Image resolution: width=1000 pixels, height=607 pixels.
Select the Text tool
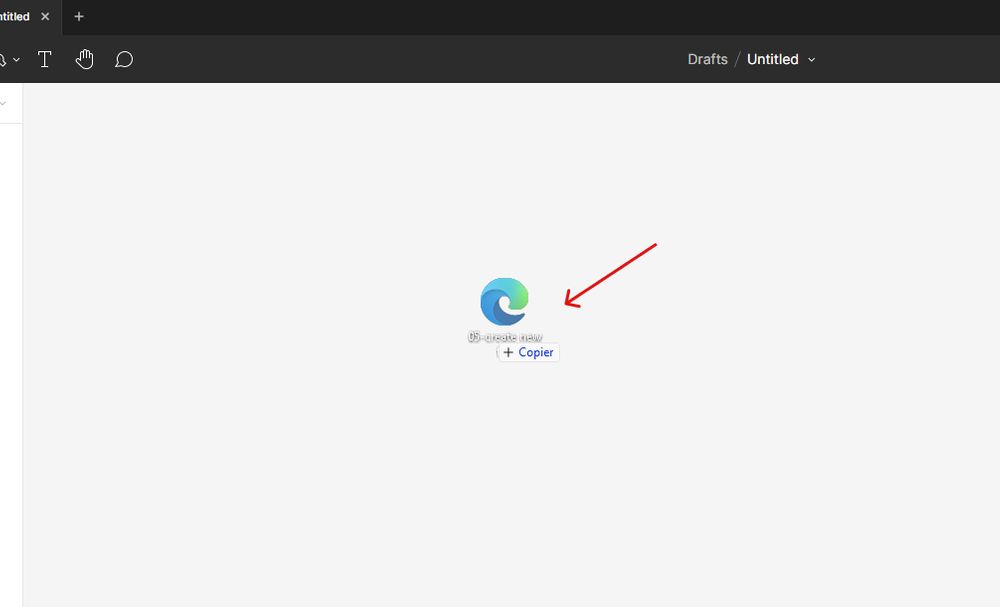[44, 59]
